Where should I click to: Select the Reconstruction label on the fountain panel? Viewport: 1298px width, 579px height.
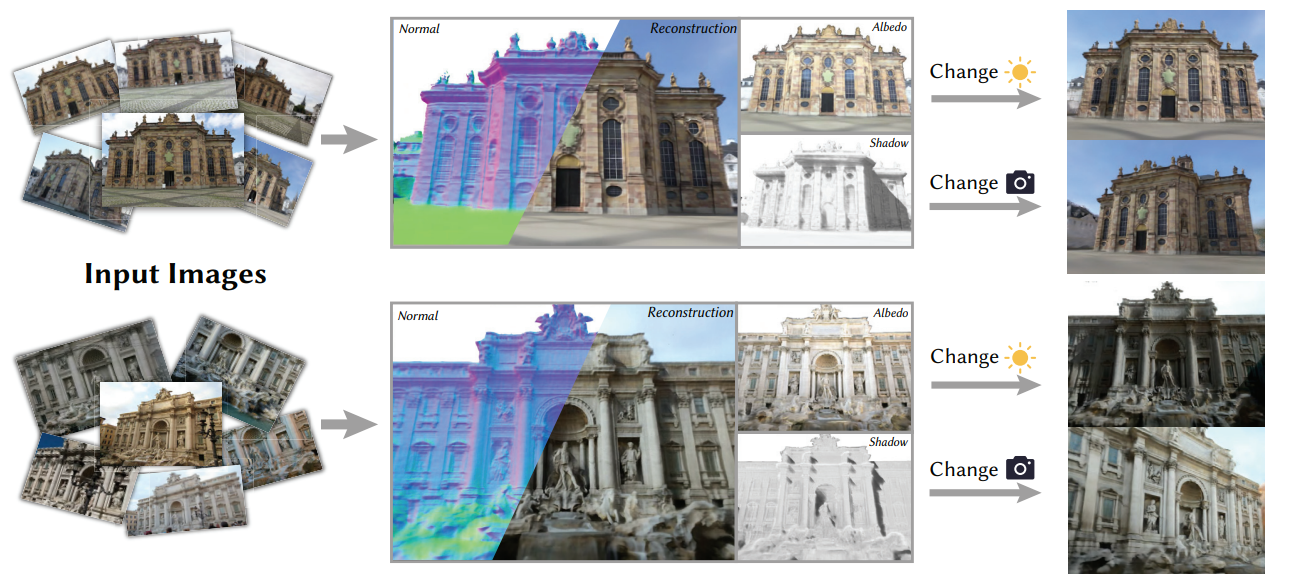(690, 313)
